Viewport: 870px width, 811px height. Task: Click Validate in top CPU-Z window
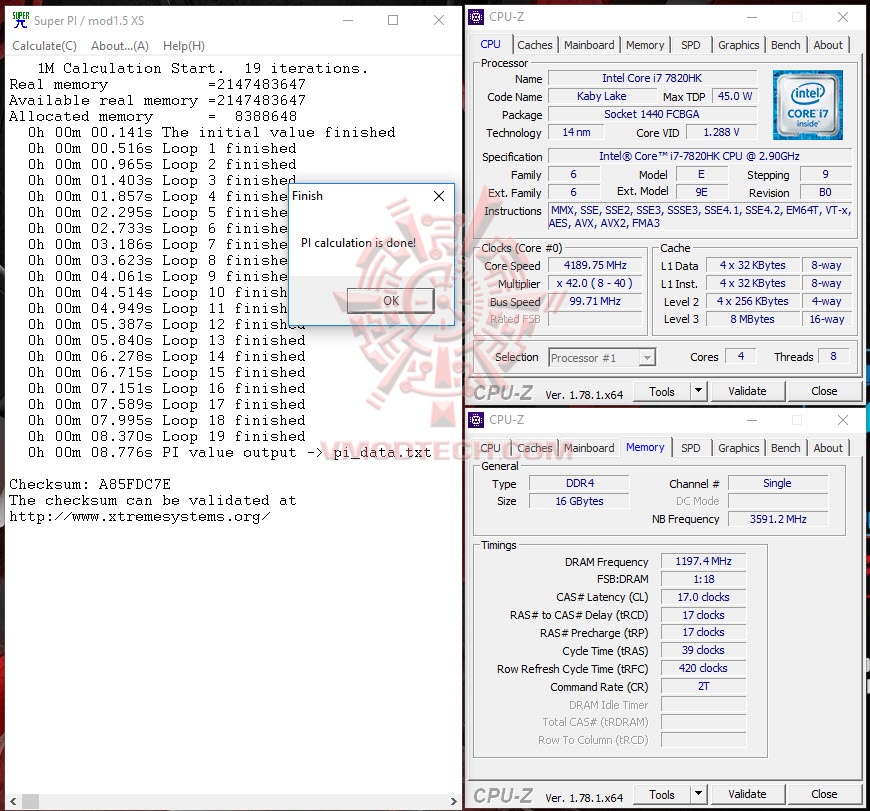[747, 392]
